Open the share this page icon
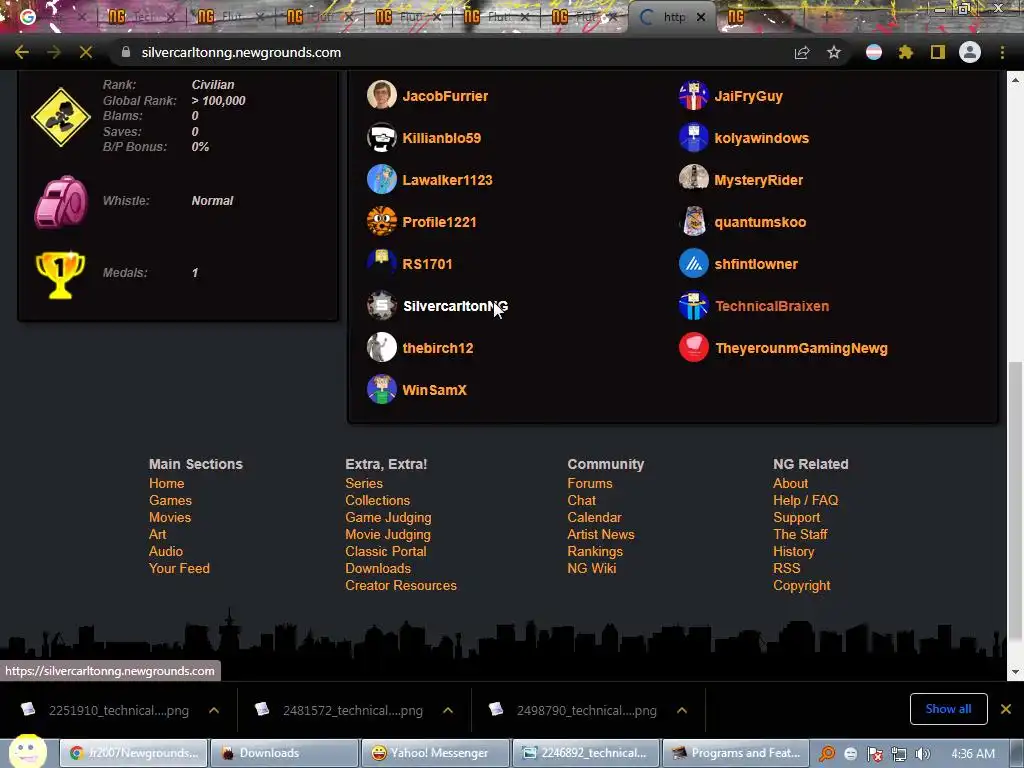 802,52
